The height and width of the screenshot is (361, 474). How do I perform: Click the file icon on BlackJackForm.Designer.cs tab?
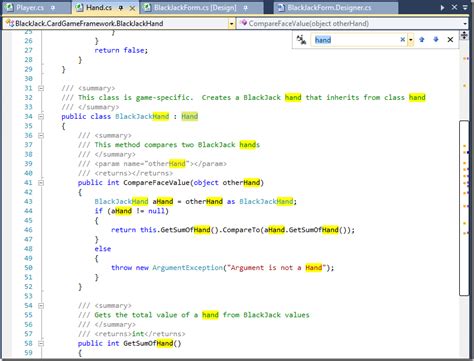pos(281,7)
